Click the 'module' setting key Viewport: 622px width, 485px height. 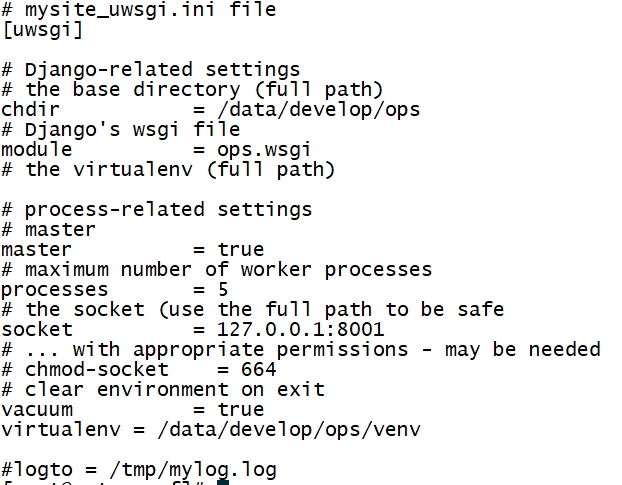(36, 150)
